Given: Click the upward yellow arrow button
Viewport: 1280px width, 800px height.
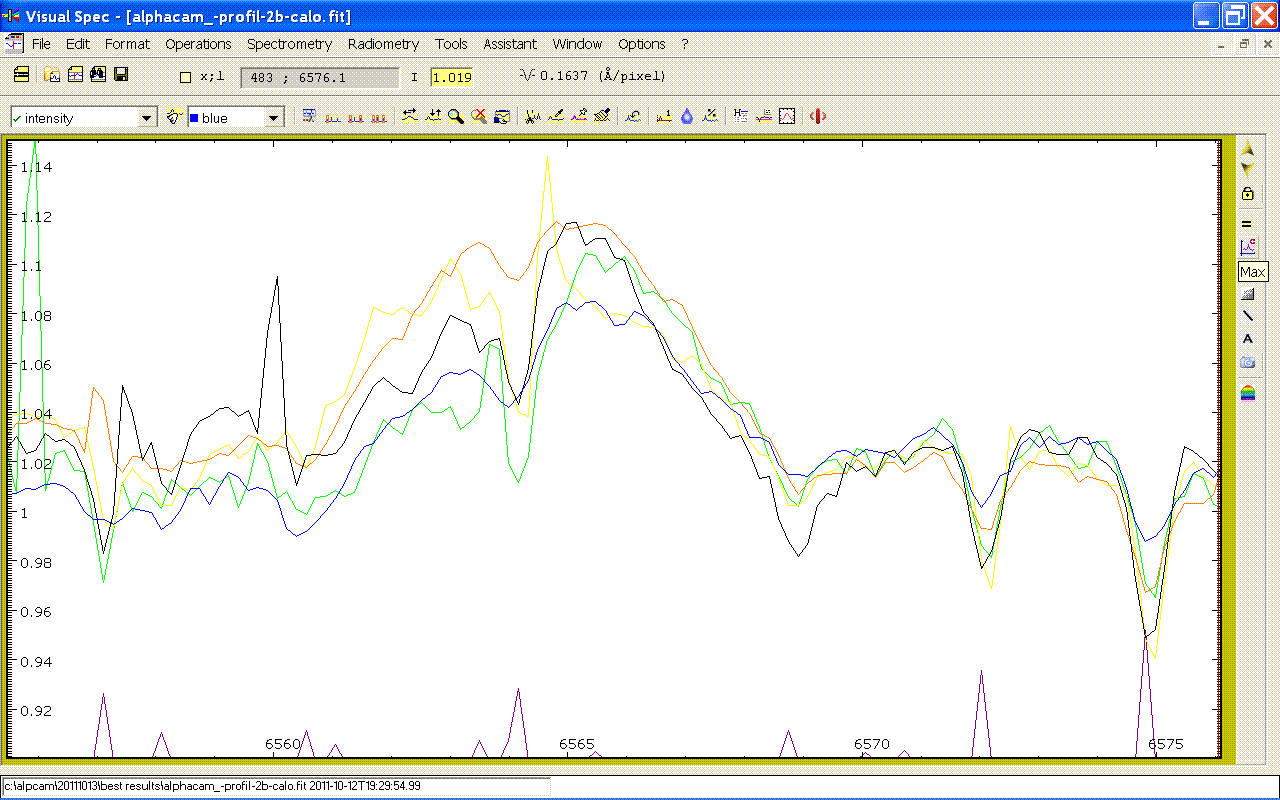Looking at the screenshot, I should click(x=1247, y=149).
